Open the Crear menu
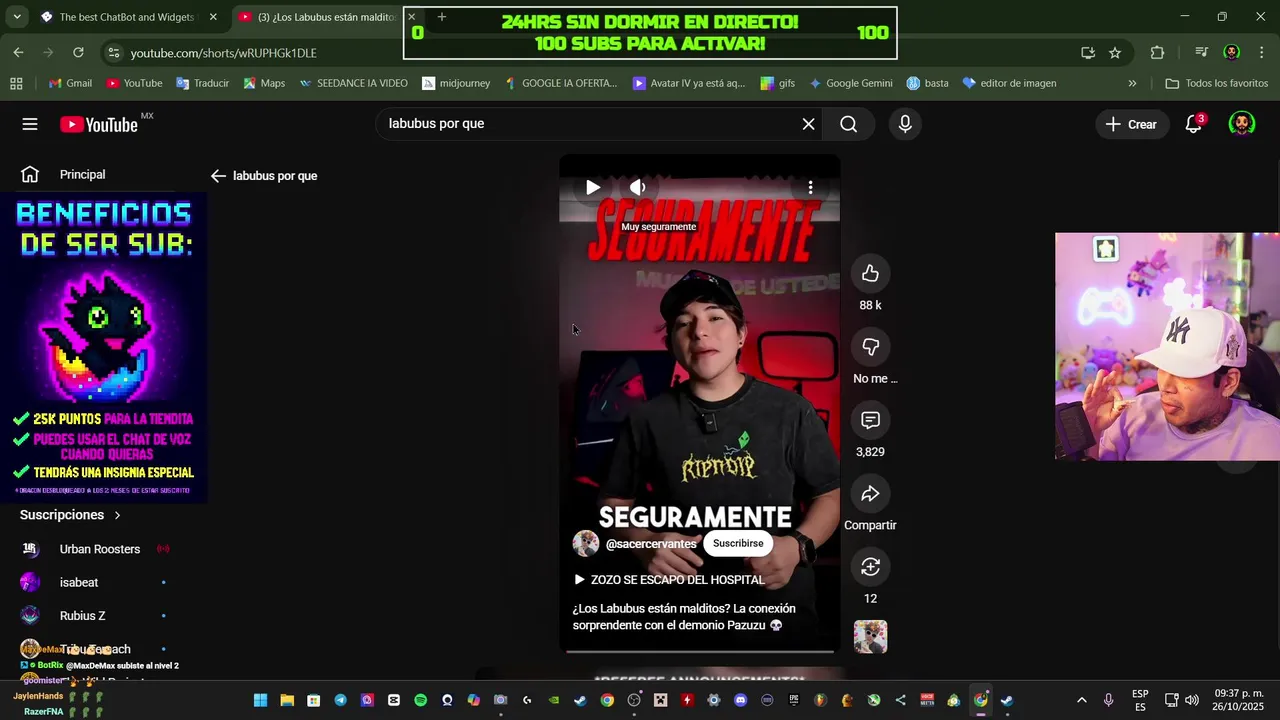1280x720 pixels. 1130,124
